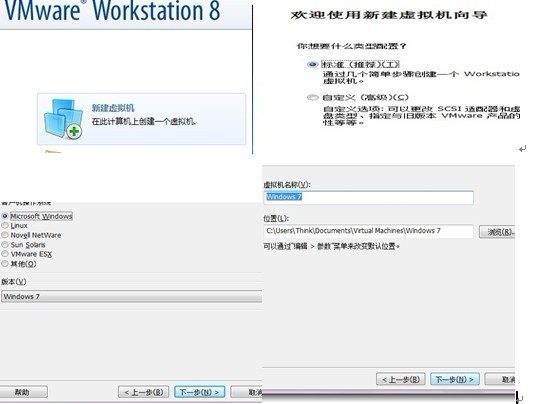Click 下一步(N) in VM name dialog
This screenshot has width=534, height=404.
(455, 379)
